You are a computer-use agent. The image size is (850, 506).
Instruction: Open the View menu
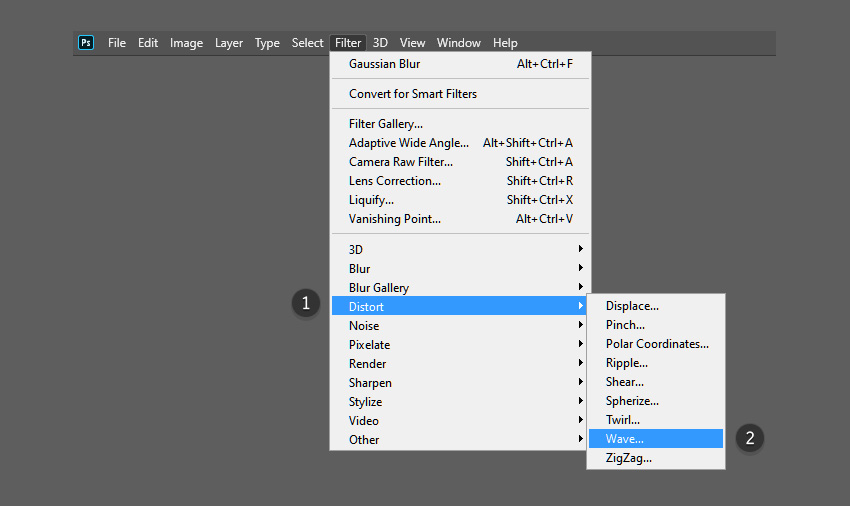pos(412,43)
